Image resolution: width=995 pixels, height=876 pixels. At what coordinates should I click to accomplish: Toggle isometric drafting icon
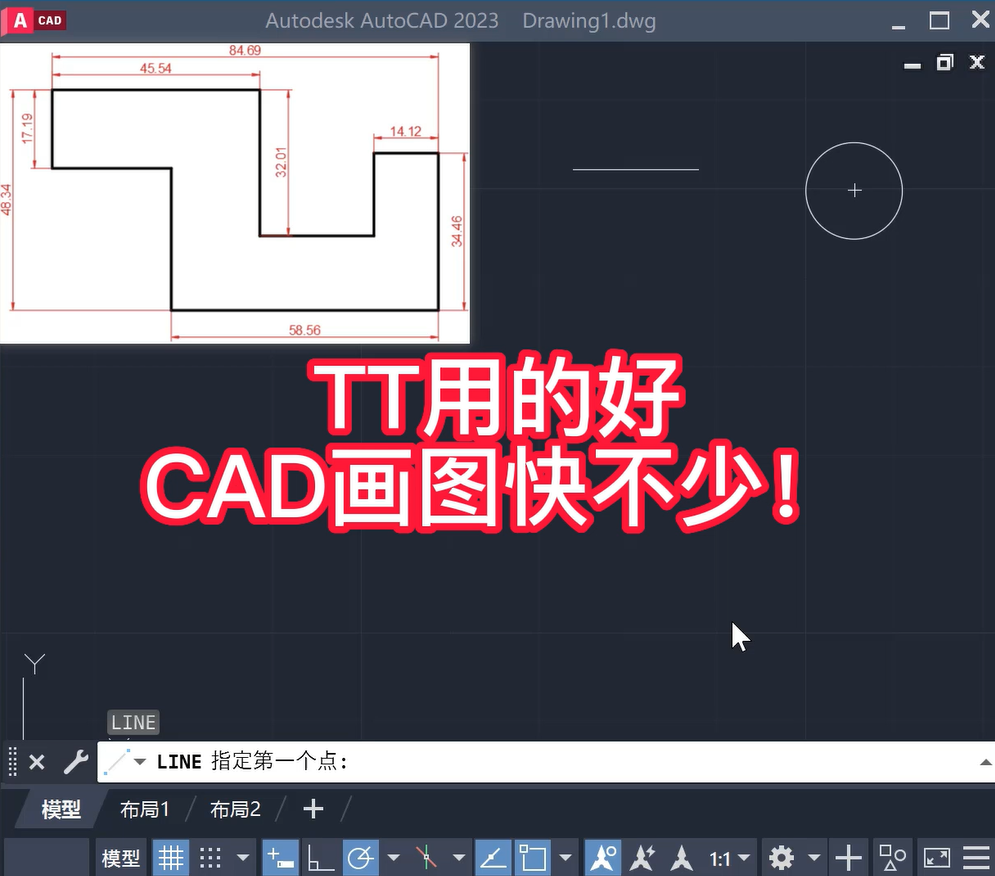(x=426, y=858)
